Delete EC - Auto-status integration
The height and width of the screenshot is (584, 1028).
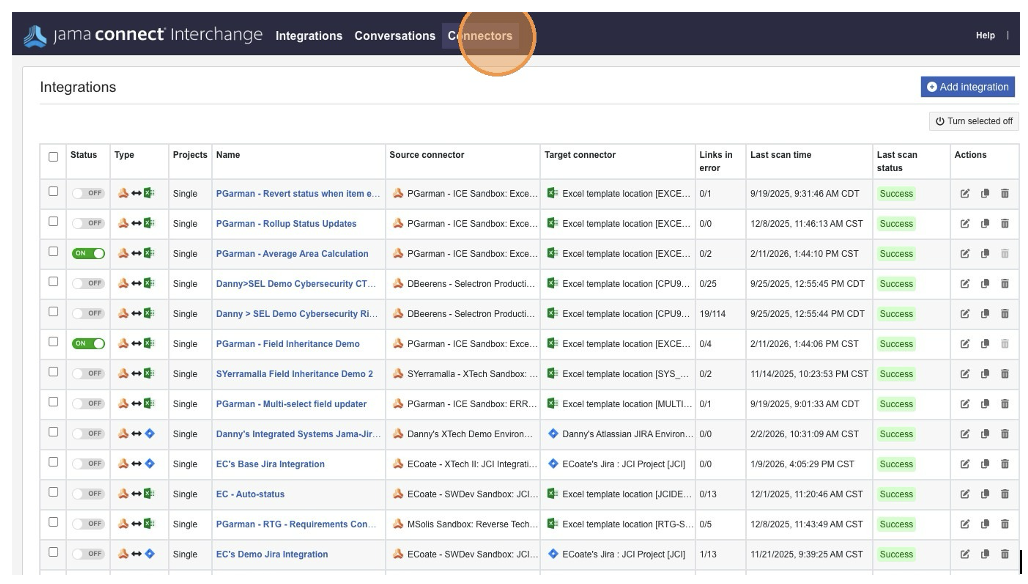(x=1004, y=494)
